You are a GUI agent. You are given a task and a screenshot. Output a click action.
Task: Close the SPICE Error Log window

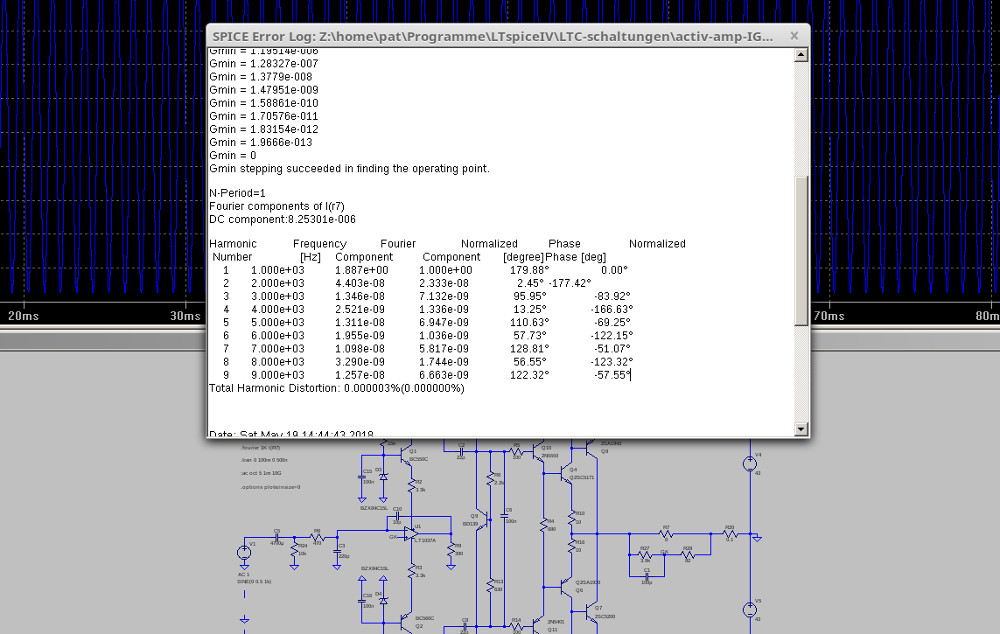pos(794,36)
